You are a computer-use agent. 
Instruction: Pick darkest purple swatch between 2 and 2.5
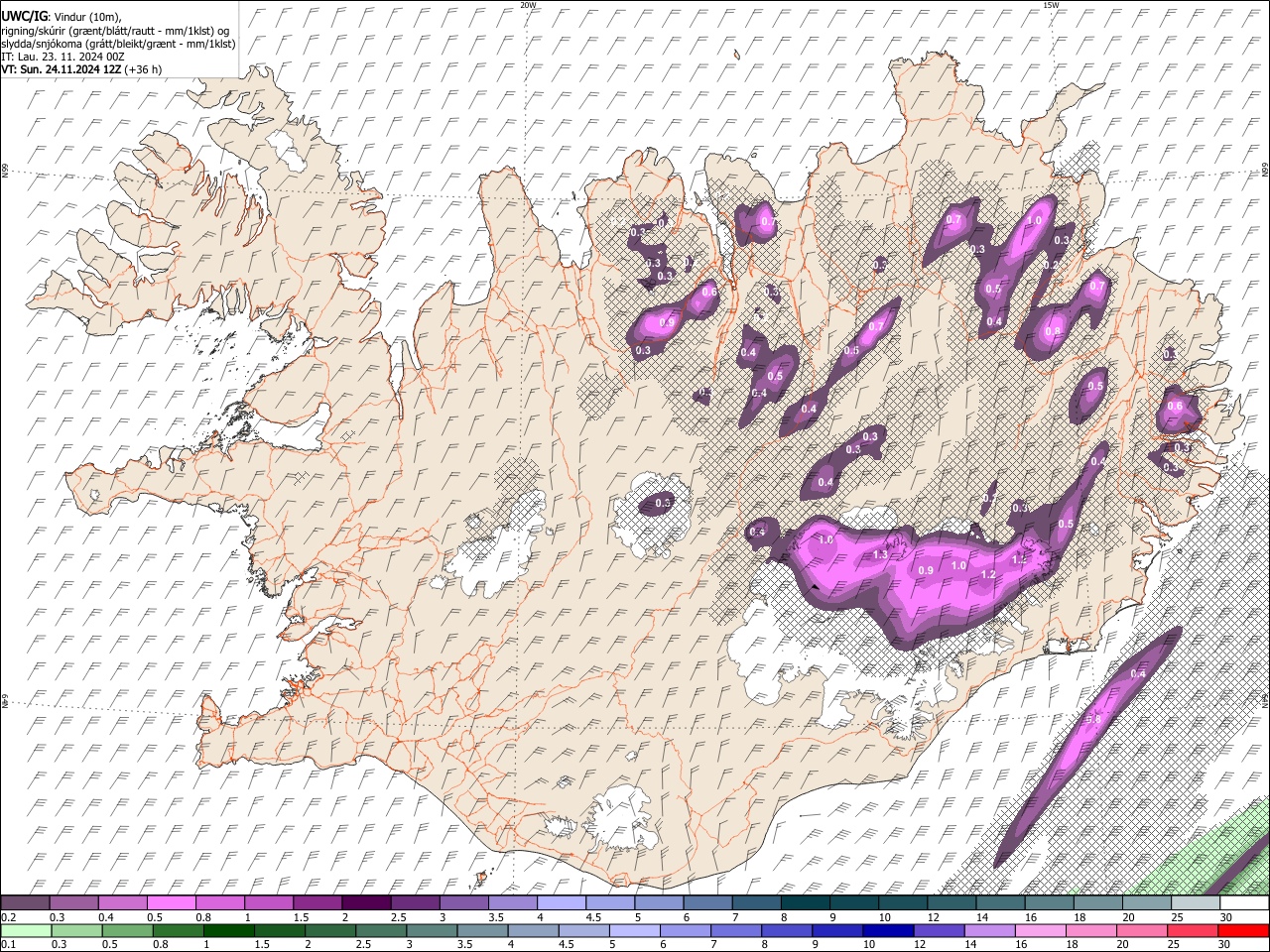(x=366, y=903)
